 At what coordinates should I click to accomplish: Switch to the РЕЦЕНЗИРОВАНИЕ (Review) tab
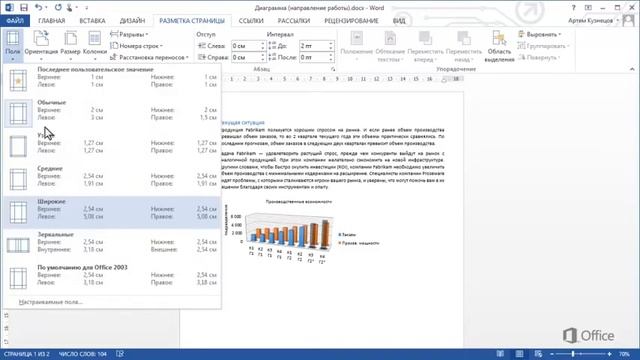tap(351, 20)
